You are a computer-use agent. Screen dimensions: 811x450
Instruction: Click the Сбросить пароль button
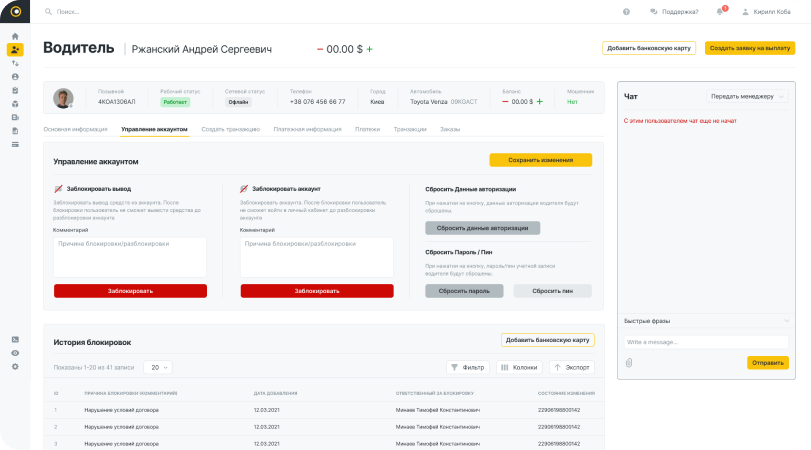[463, 290]
